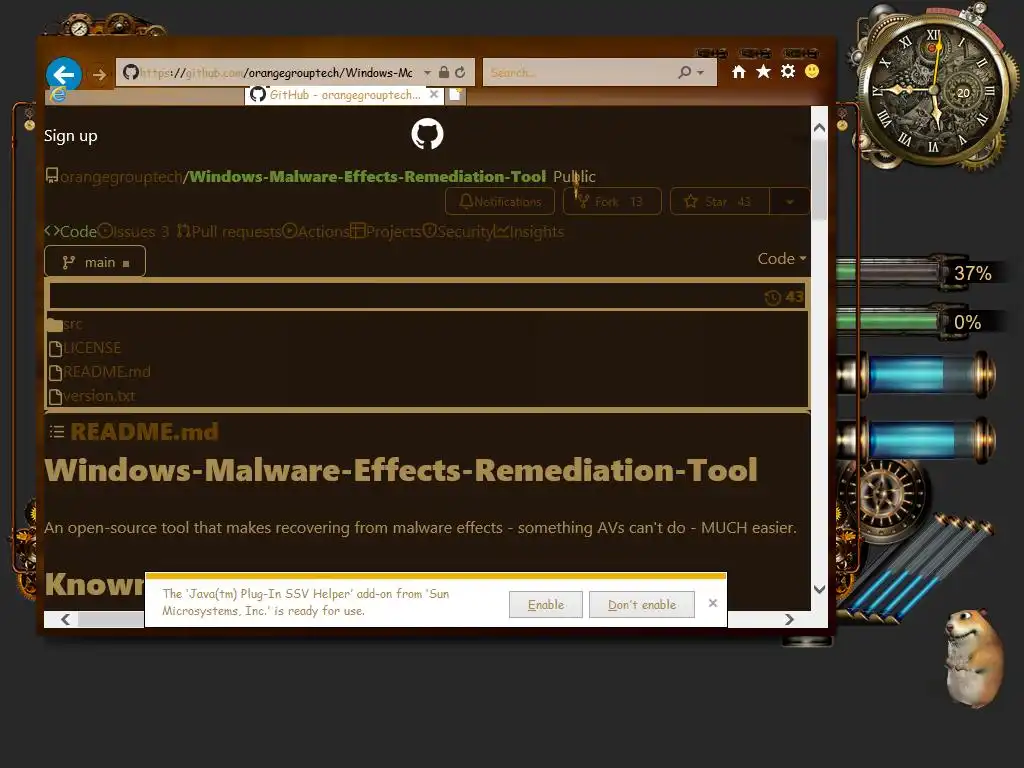Open the orangegrouptech owner link
The image size is (1024, 768).
[x=121, y=176]
